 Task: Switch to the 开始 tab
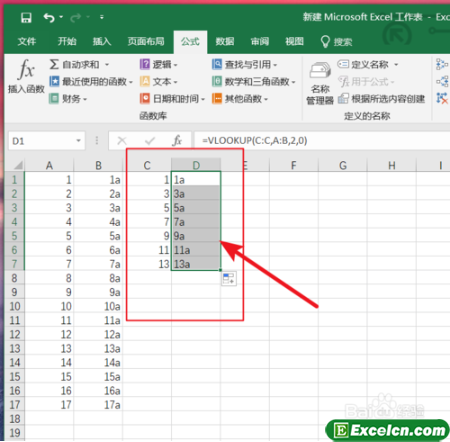tap(67, 42)
